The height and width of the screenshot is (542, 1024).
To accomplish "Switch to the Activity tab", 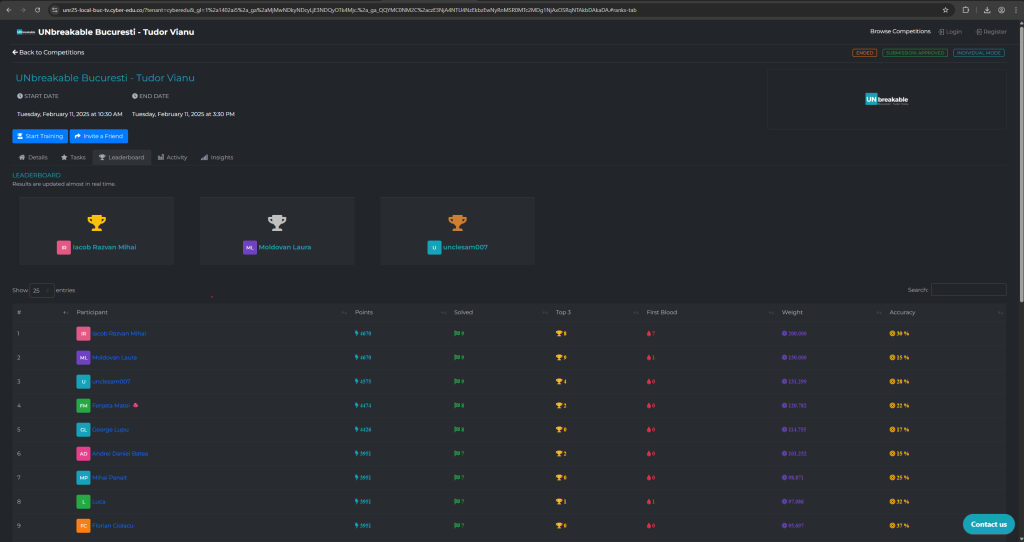I will tap(172, 157).
